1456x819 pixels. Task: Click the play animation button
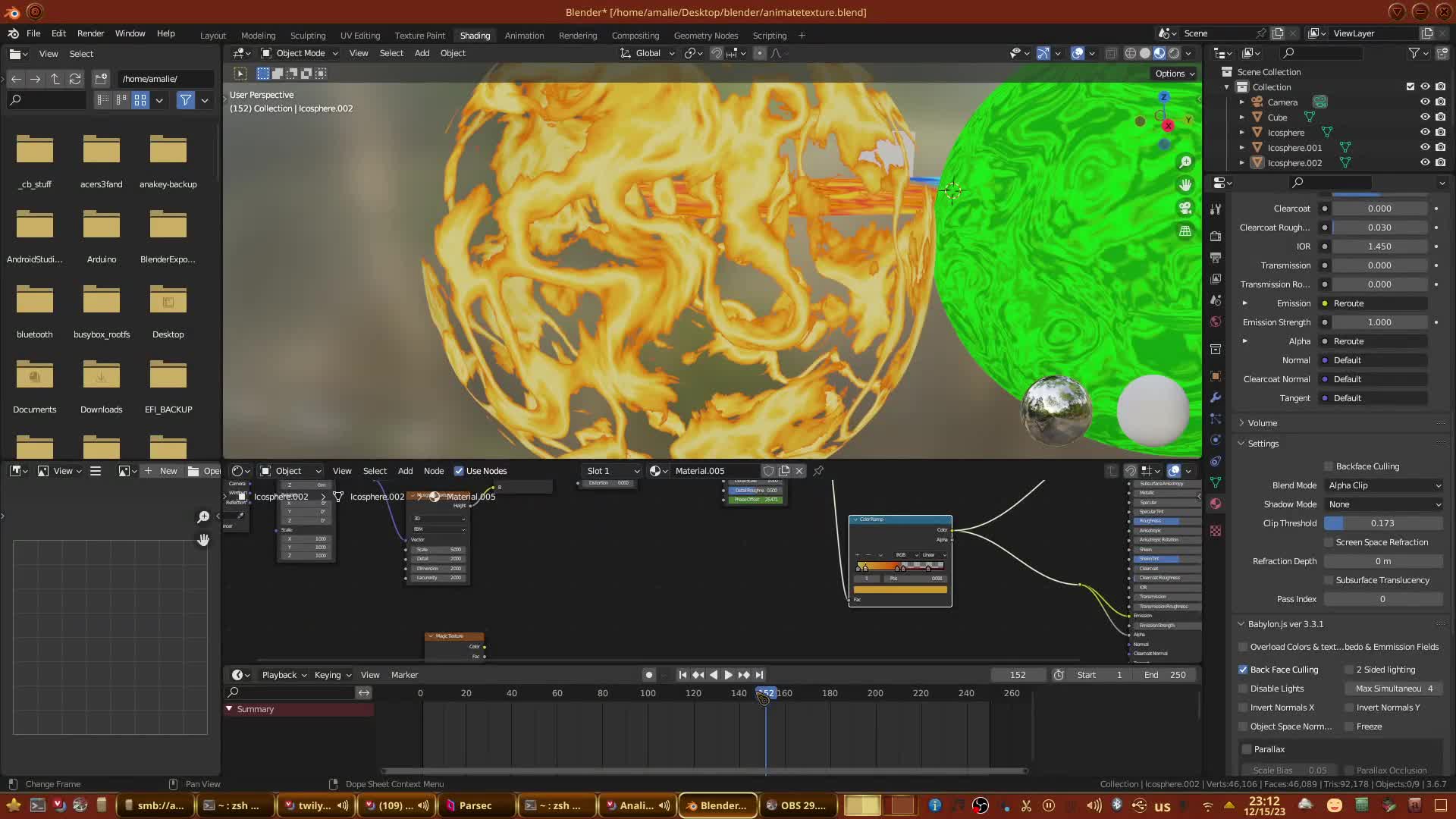[728, 675]
